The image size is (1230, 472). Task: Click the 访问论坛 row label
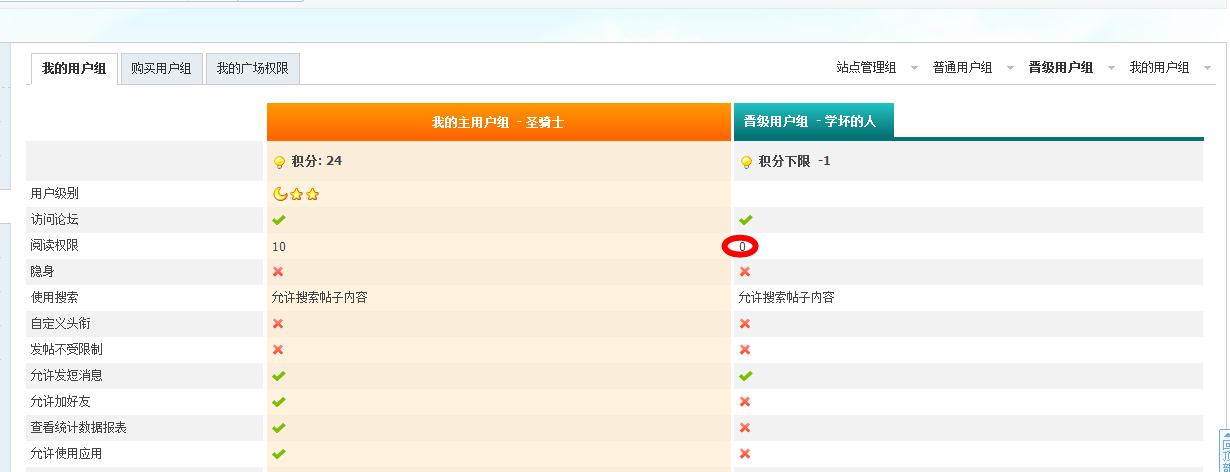(54, 220)
